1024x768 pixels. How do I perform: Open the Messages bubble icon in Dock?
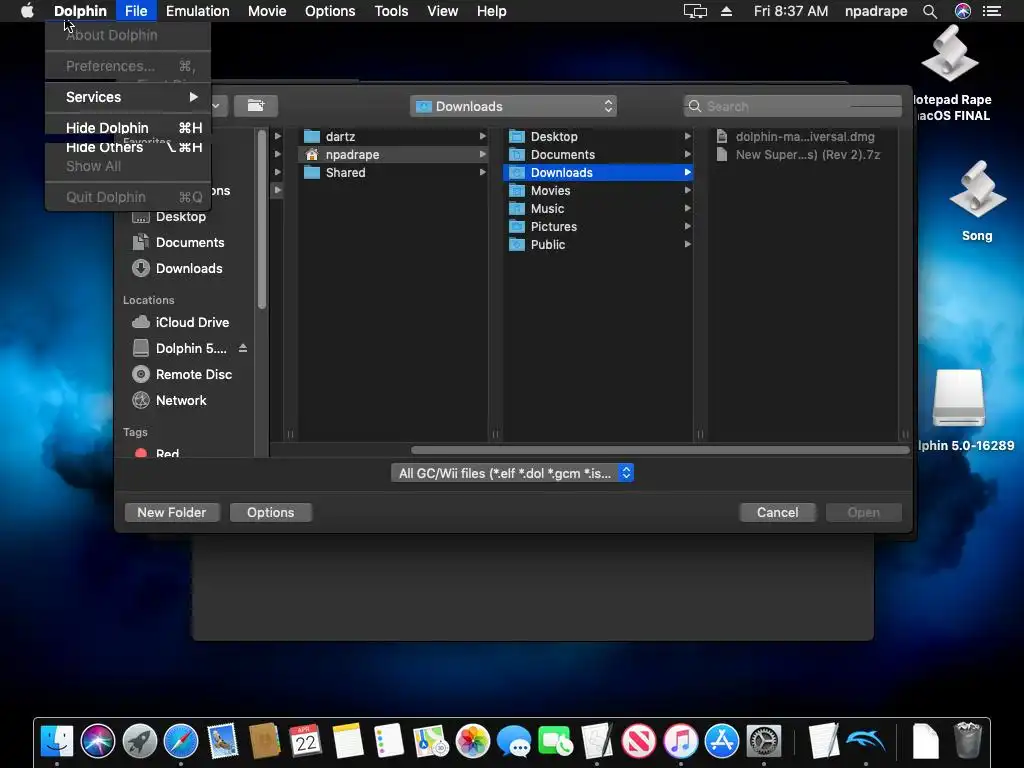(514, 741)
